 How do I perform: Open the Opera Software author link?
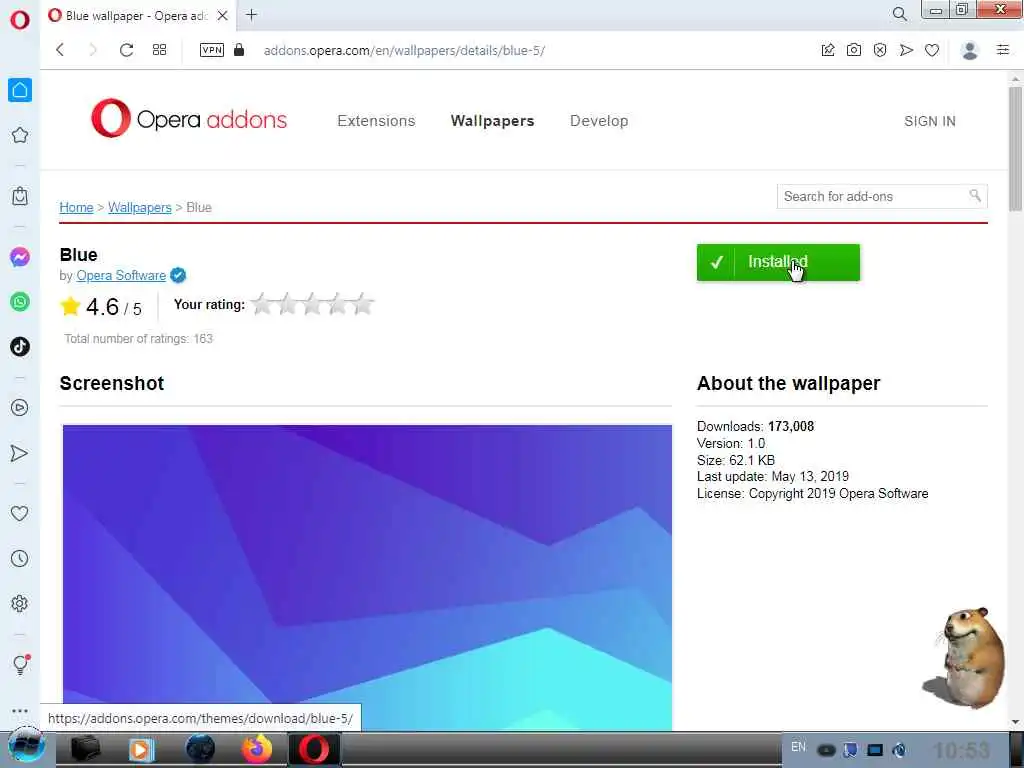click(121, 276)
